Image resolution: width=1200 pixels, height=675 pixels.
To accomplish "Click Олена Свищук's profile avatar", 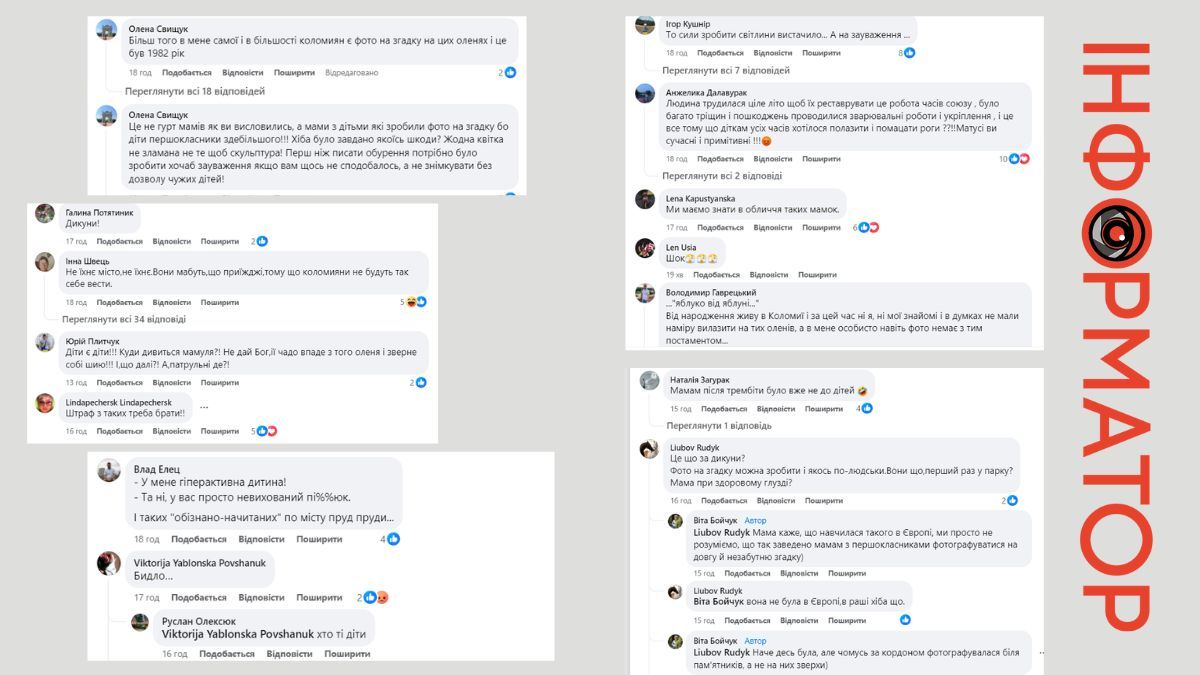I will 107,30.
